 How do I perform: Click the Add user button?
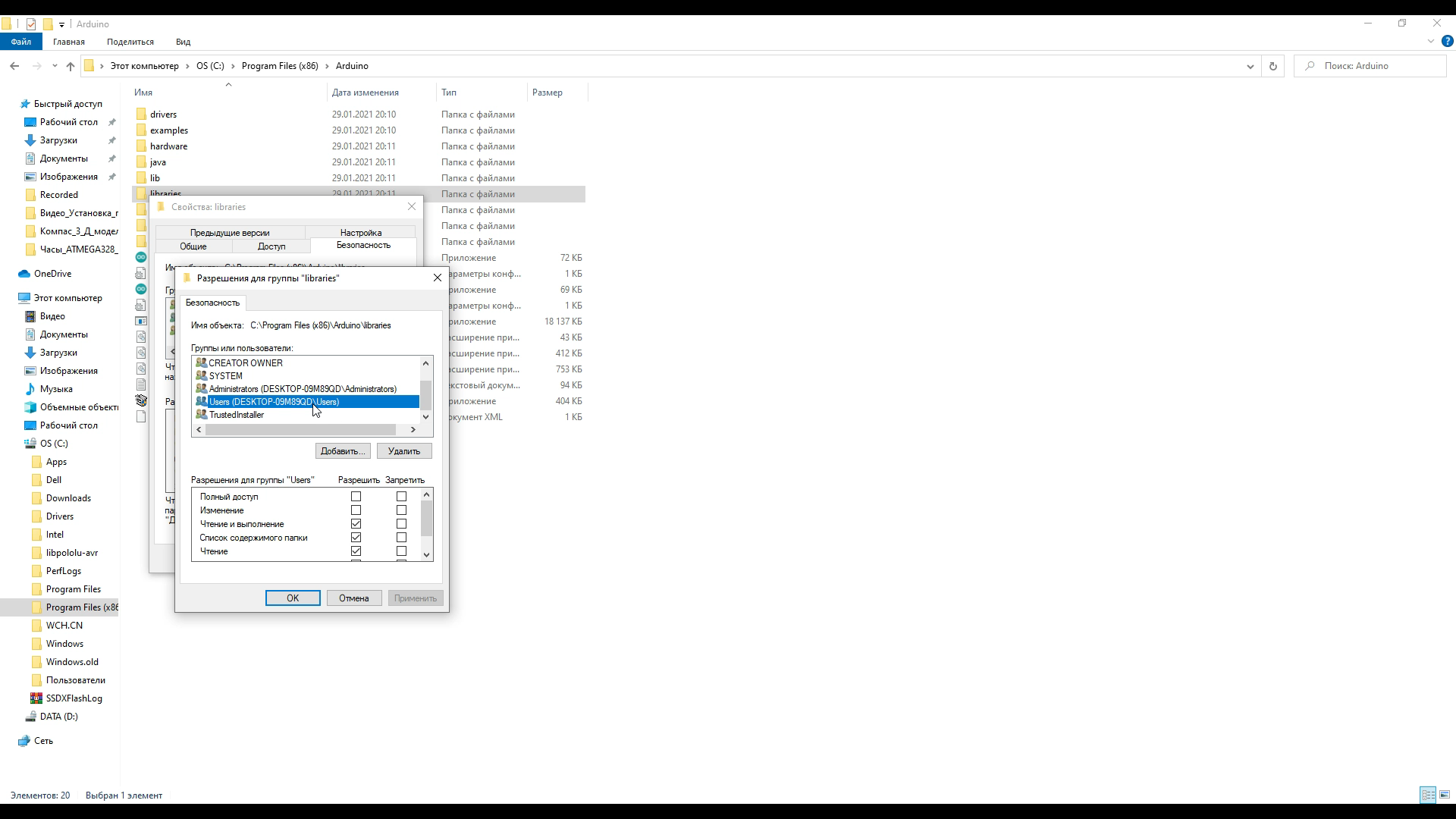tap(343, 451)
